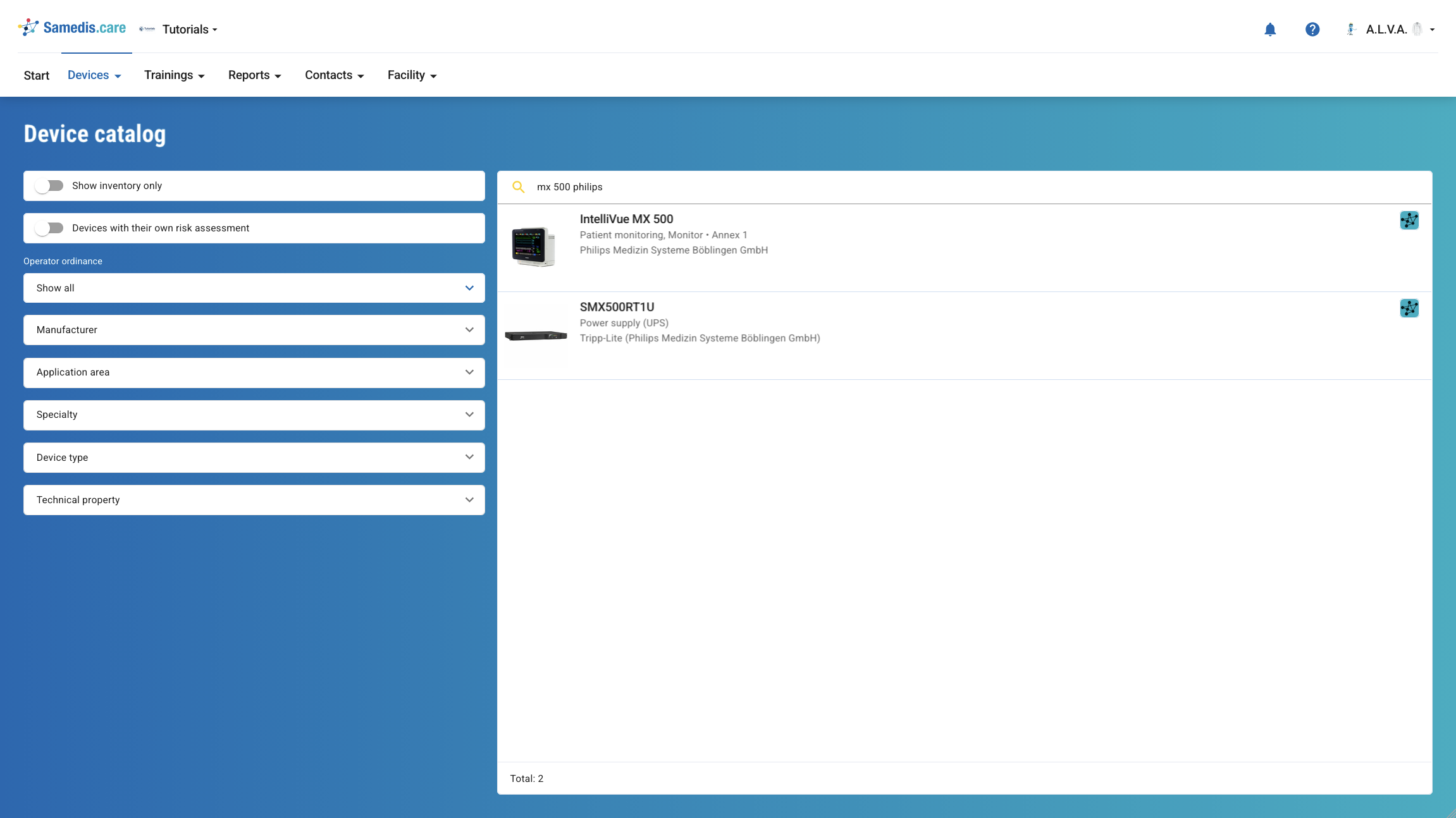Select the Philips Medizin Systeme Böblingen GmbH text

pos(674,250)
